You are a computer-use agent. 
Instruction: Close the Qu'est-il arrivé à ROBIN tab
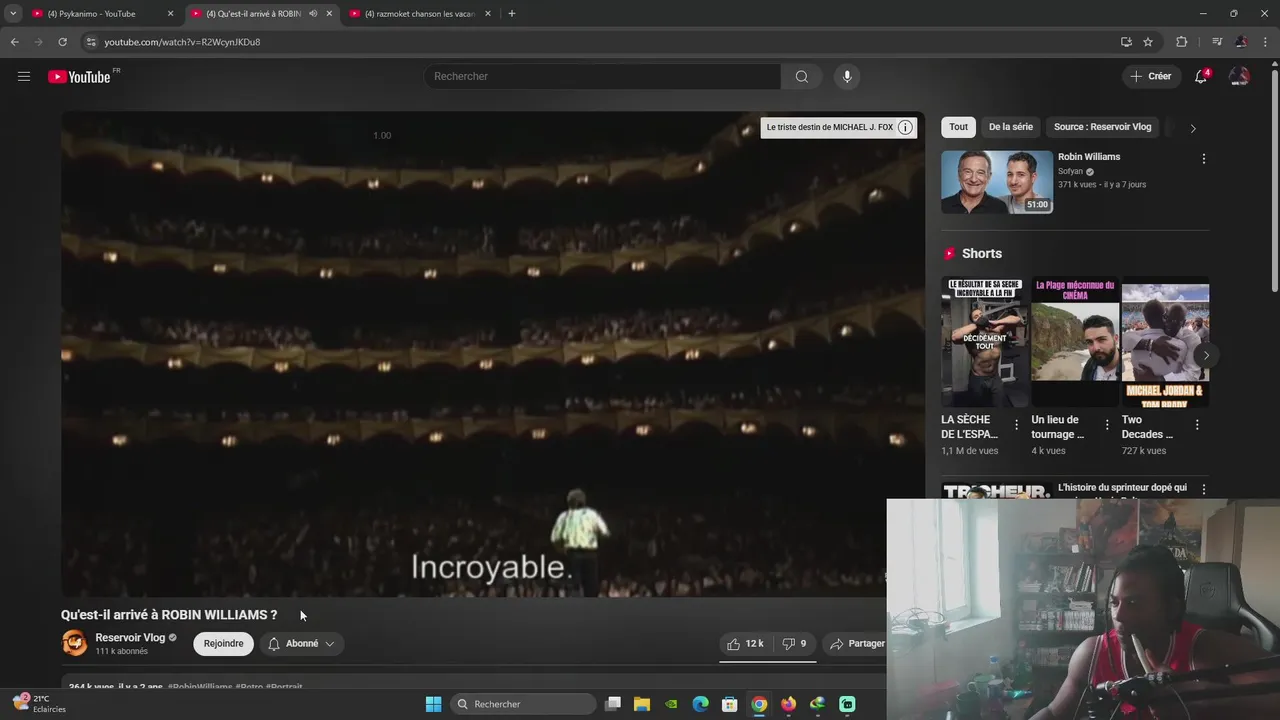(329, 14)
